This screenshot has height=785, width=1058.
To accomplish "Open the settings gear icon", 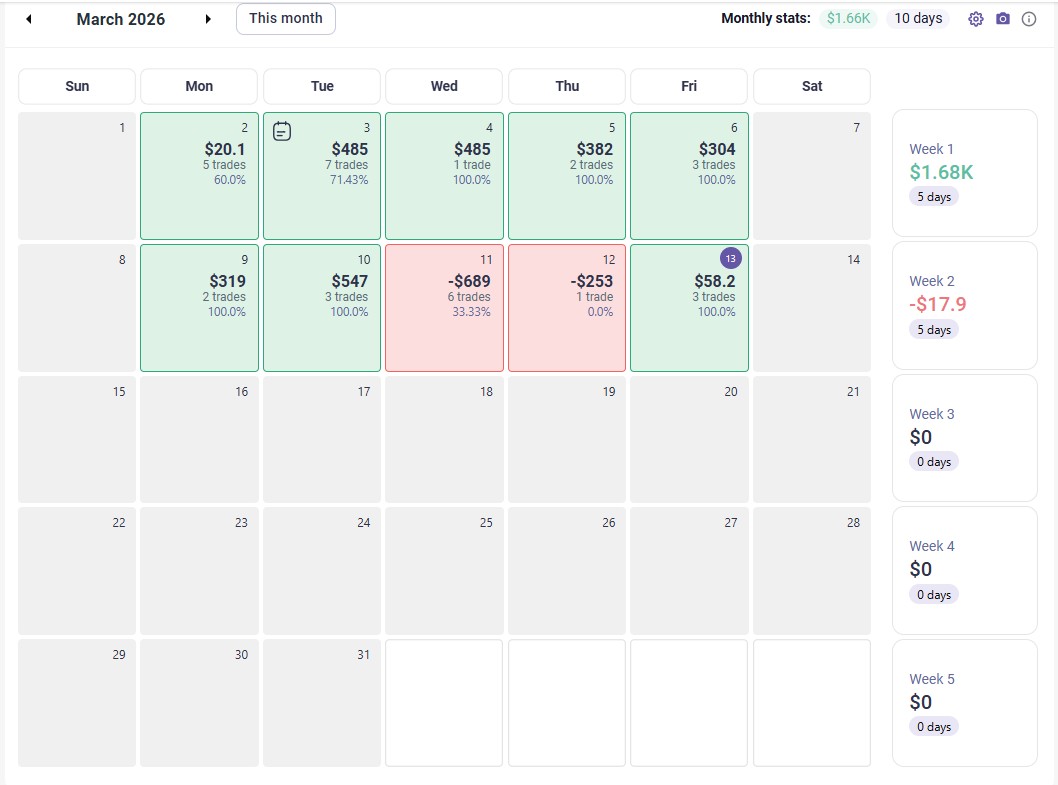I will 976,18.
